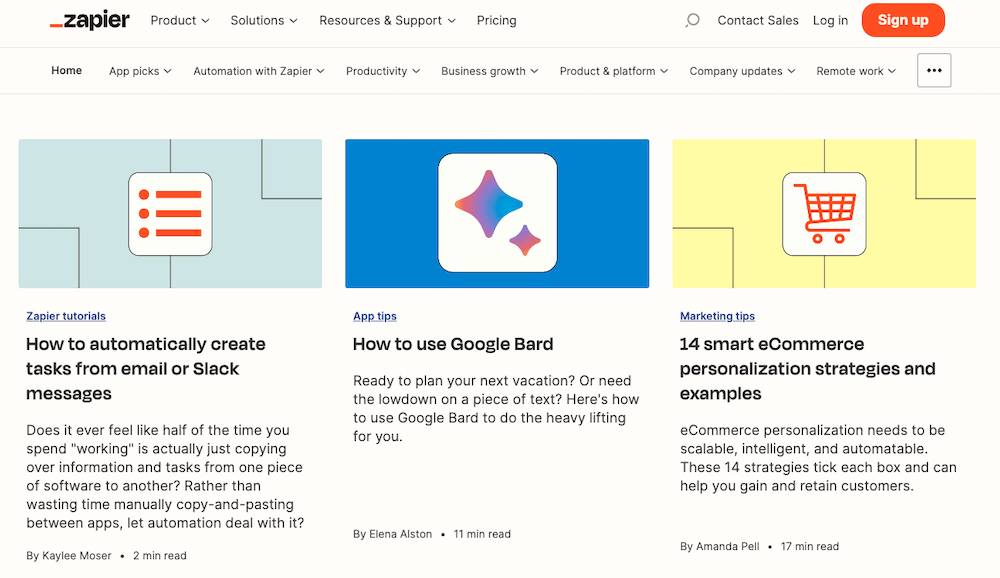Open the search magnifier icon

692,20
